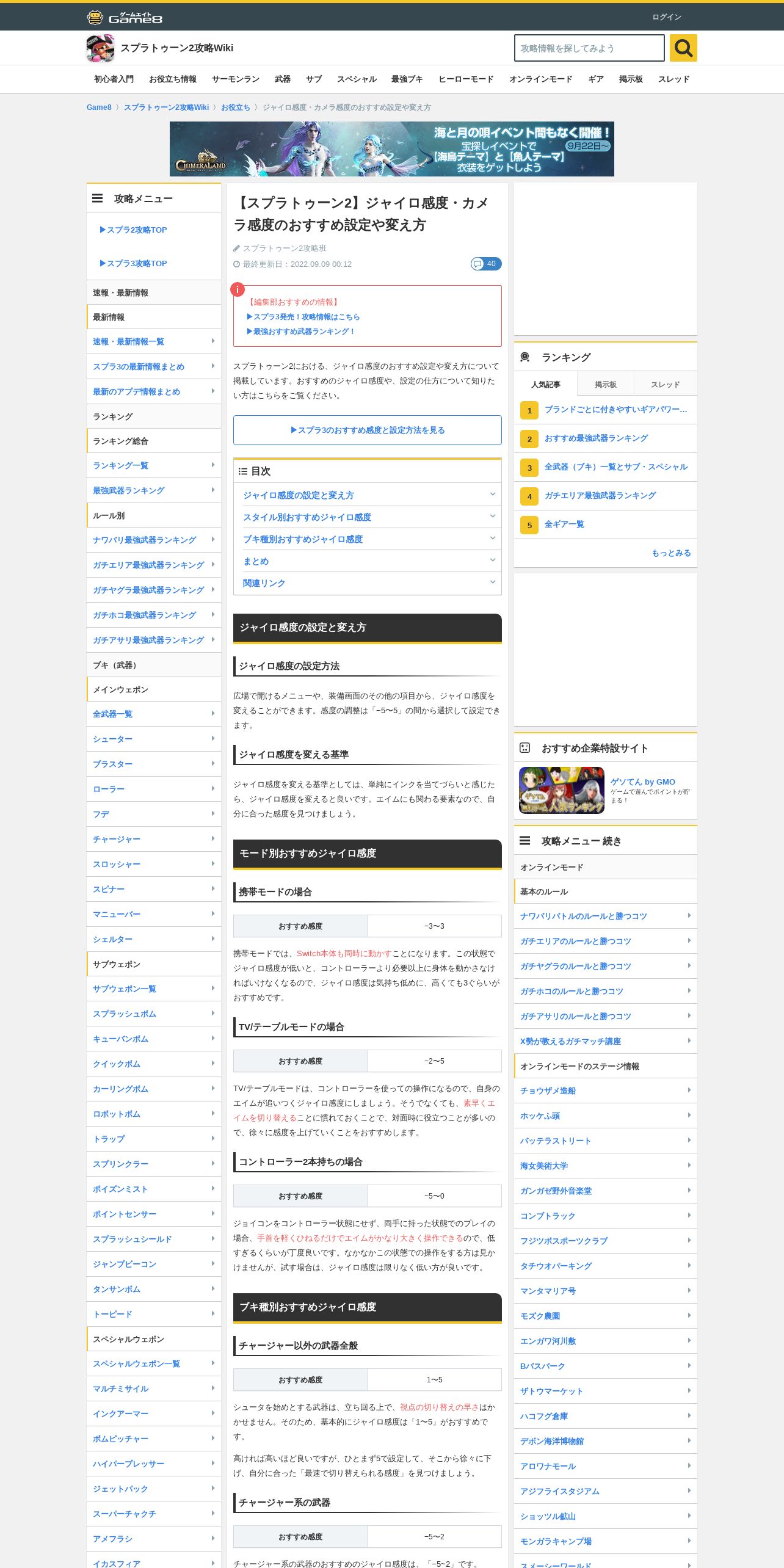This screenshot has height=1568, width=784.
Task: Open 最強おすすめ武器ランキング！ link
Action: point(300,332)
